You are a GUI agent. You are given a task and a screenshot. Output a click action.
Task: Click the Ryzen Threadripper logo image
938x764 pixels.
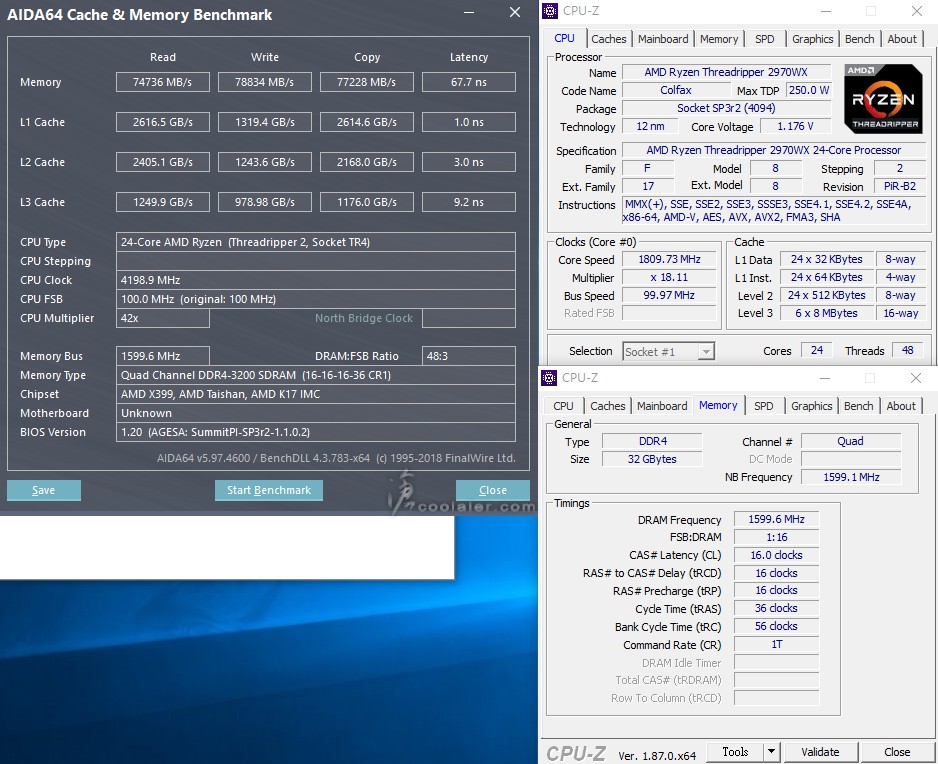883,99
